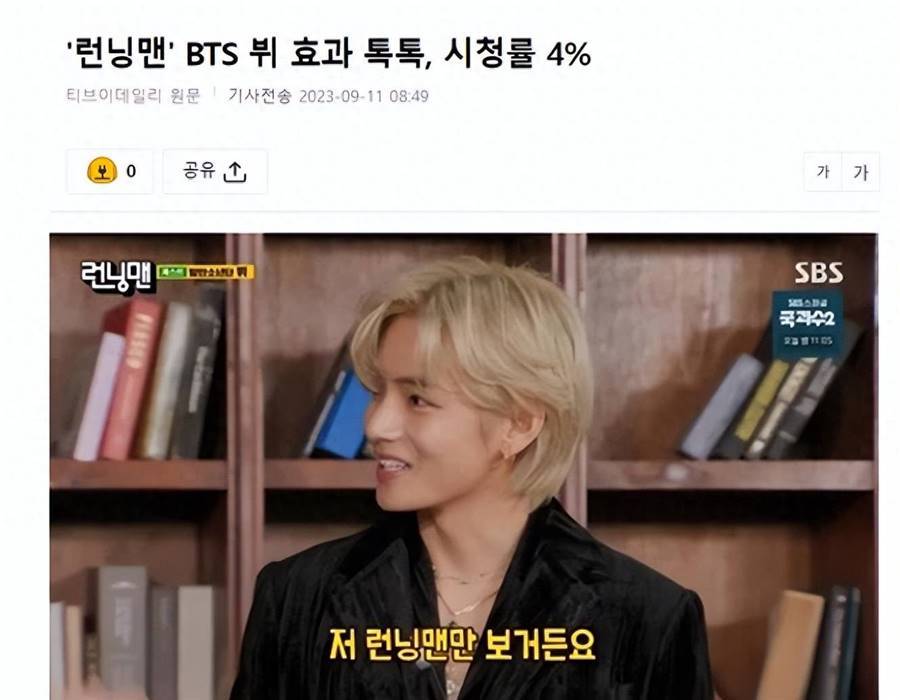Click the '런닝맨' BTS 뷔 headline
The width and height of the screenshot is (900, 700).
328,54
